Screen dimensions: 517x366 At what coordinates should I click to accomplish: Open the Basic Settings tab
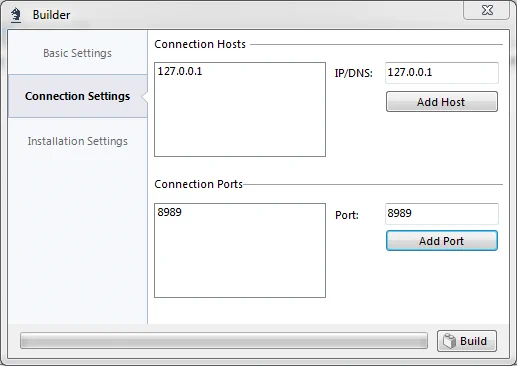coord(77,53)
